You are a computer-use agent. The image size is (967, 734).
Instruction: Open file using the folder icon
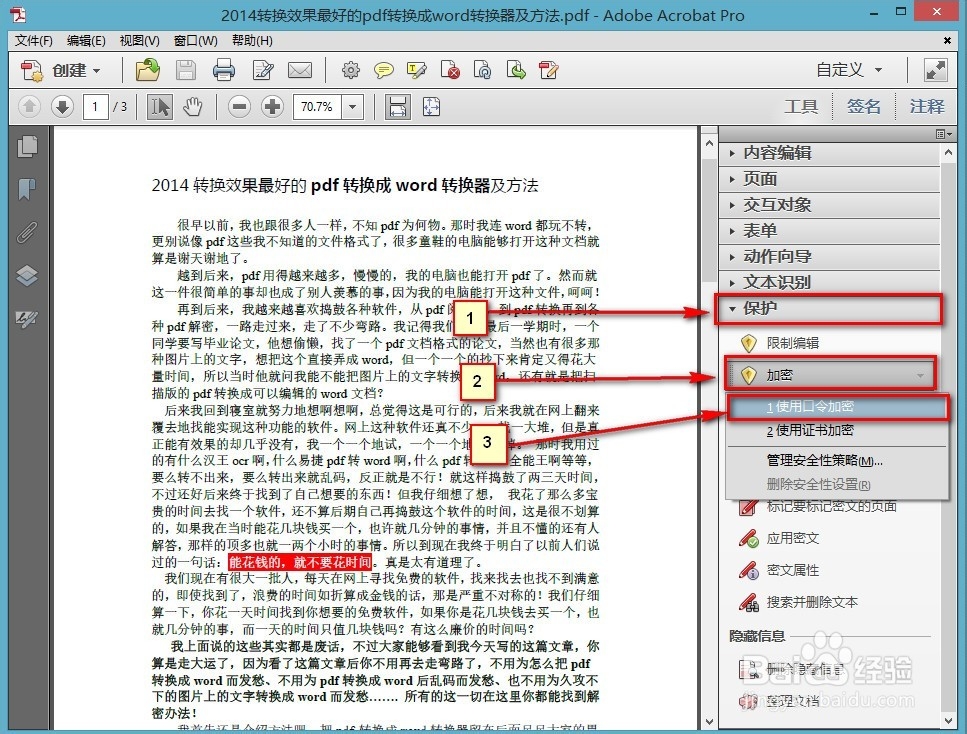[147, 70]
